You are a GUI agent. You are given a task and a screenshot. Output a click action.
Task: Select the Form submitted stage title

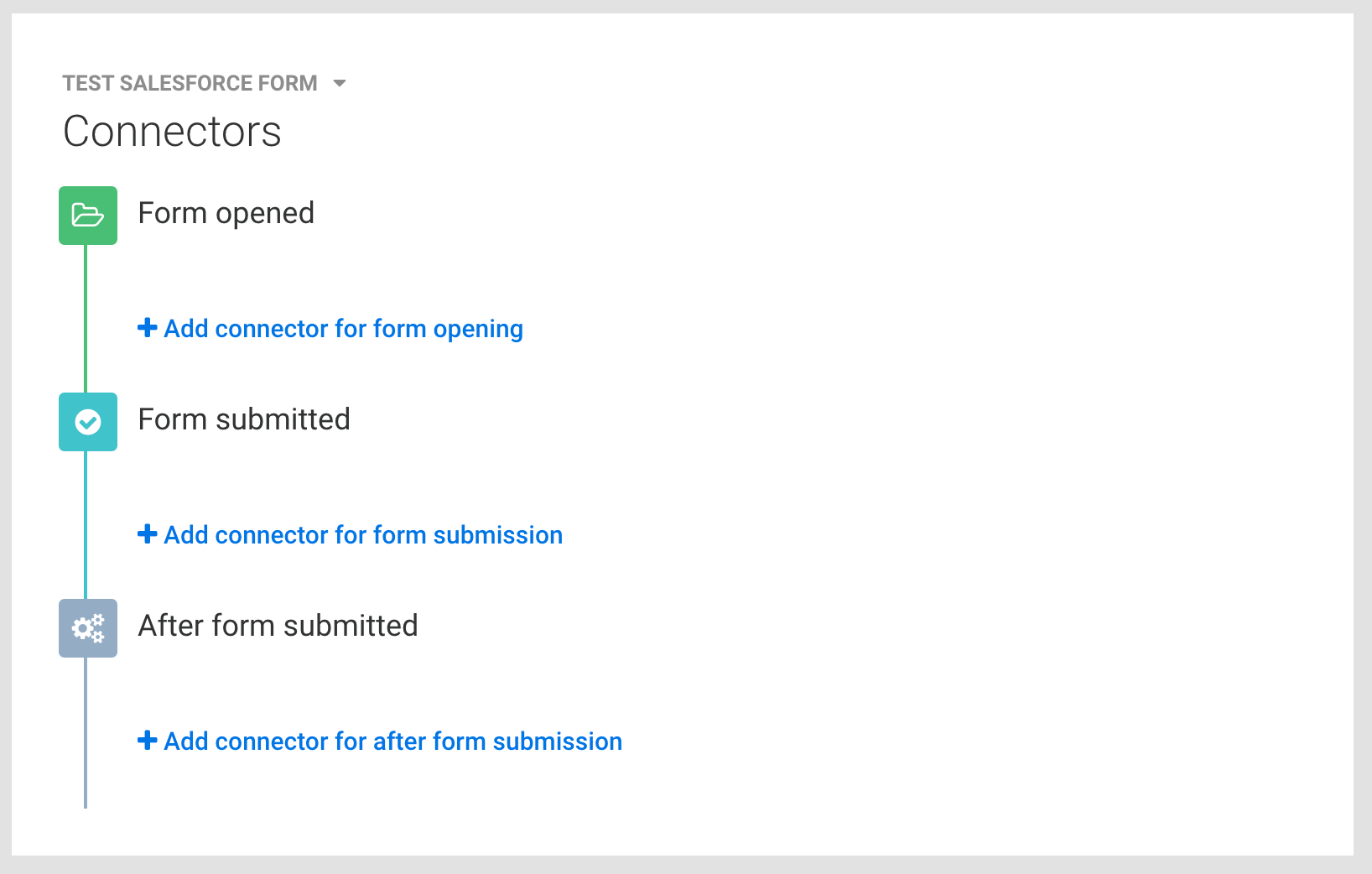tap(244, 419)
